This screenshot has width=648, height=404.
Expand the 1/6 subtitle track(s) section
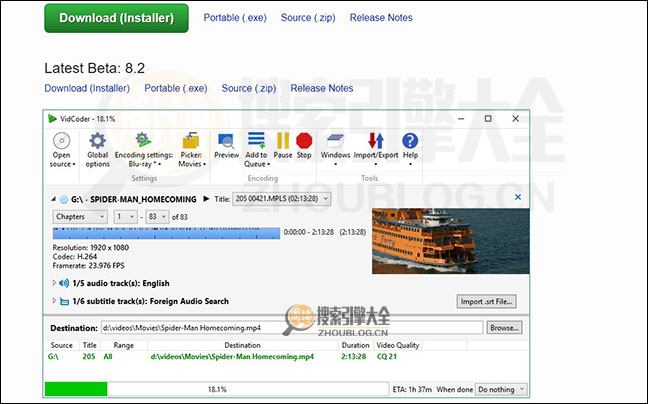[x=54, y=301]
